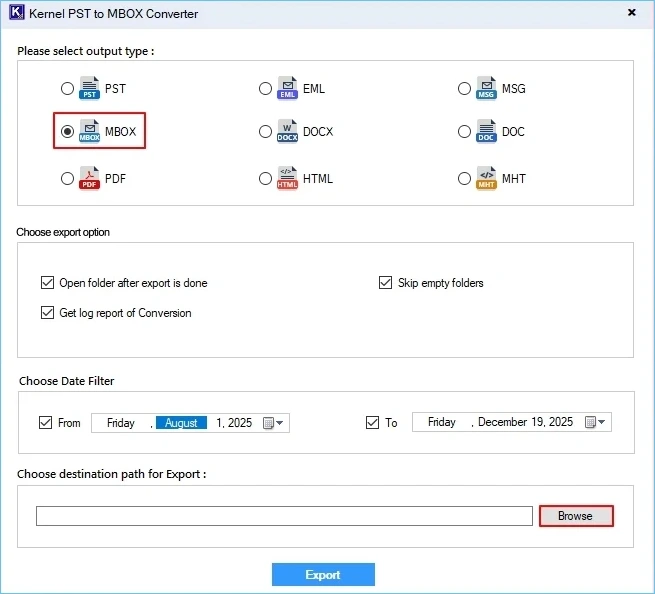
Task: Select the DOCX output type radio button
Action: click(265, 132)
